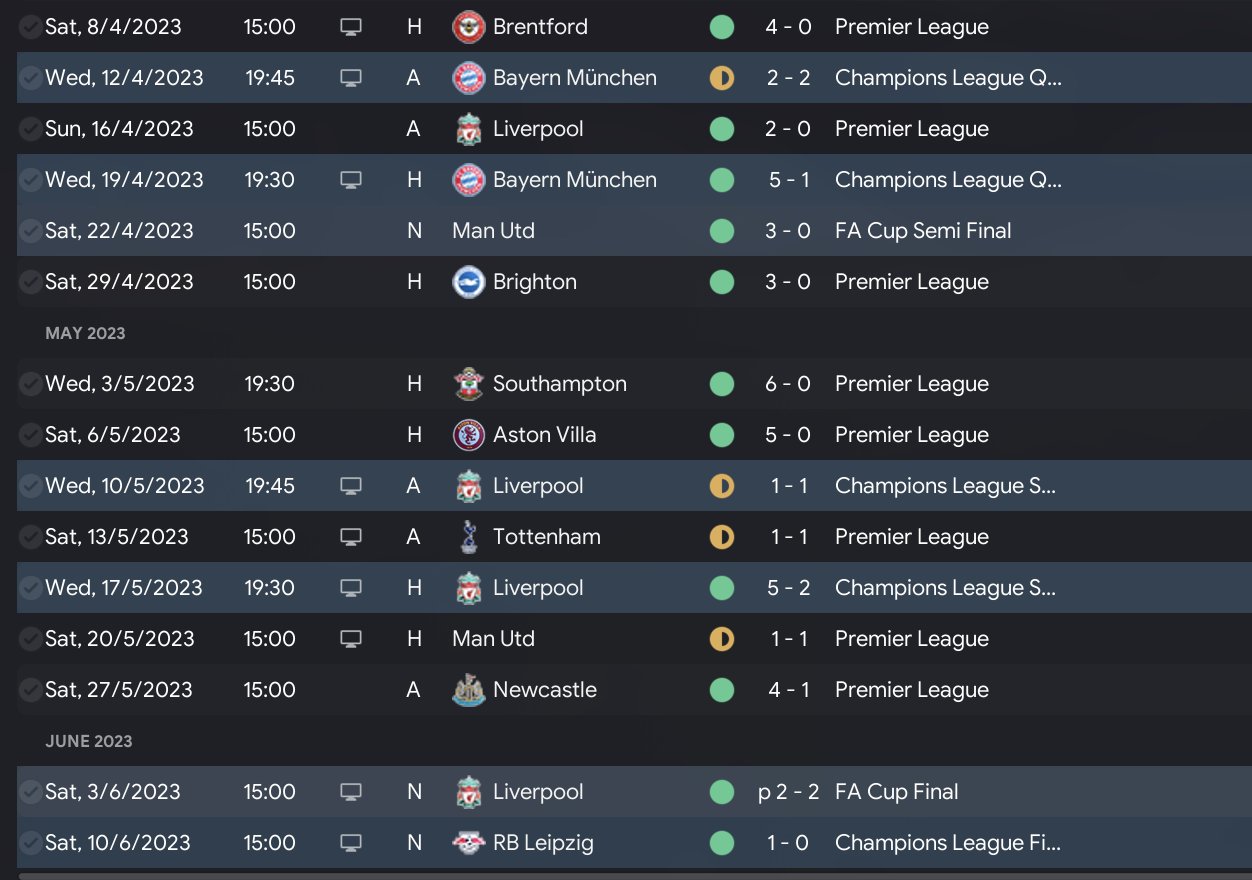Click the 1 - 0 score against RB Leipzig

tap(788, 843)
